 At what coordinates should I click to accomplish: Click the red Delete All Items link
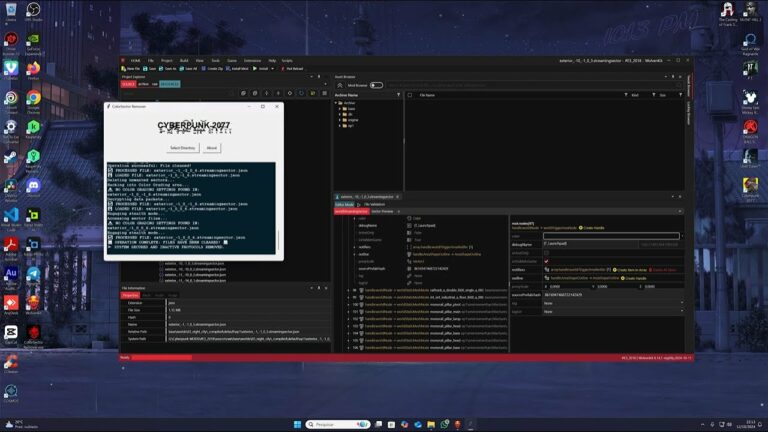(663, 270)
